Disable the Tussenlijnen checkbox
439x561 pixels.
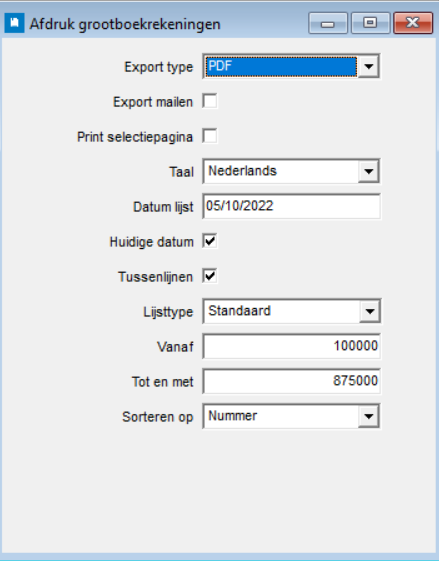210,276
